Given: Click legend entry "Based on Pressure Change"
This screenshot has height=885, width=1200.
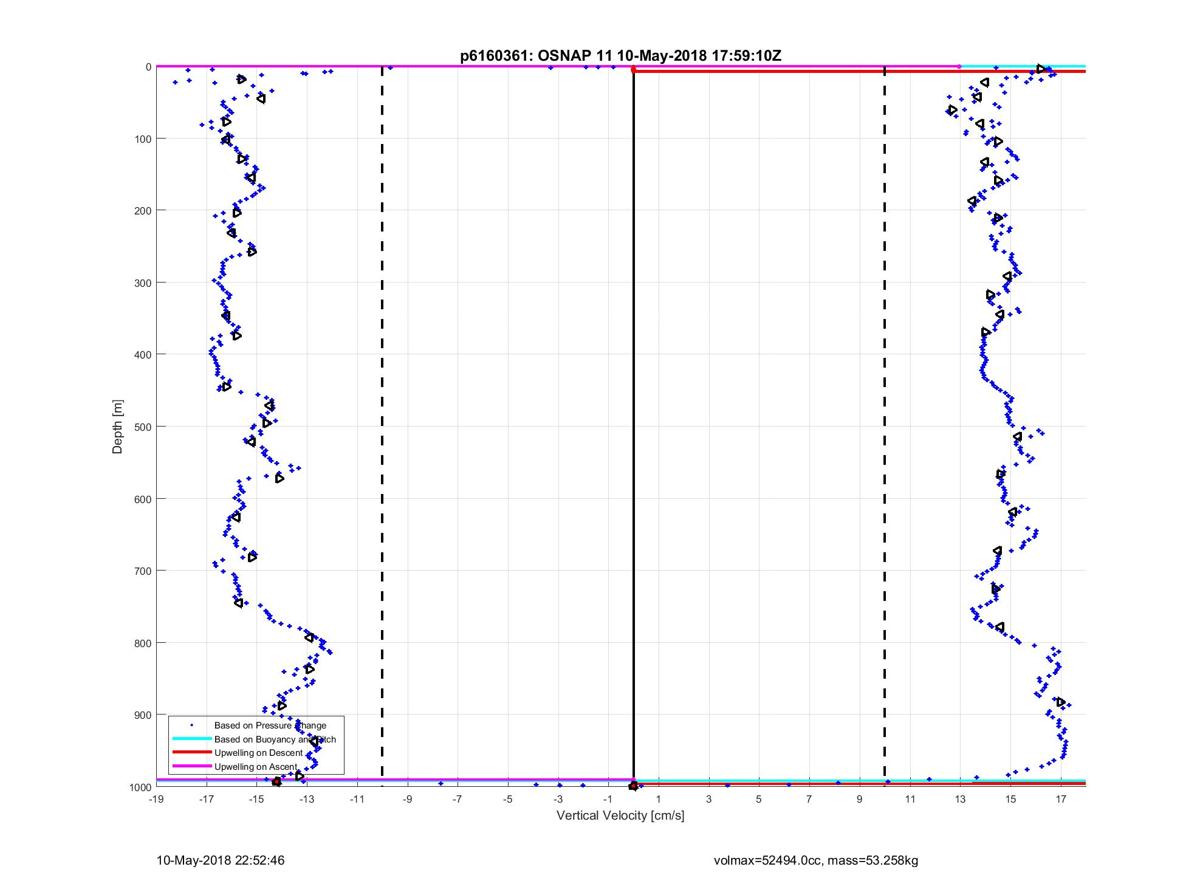Looking at the screenshot, I should 270,725.
